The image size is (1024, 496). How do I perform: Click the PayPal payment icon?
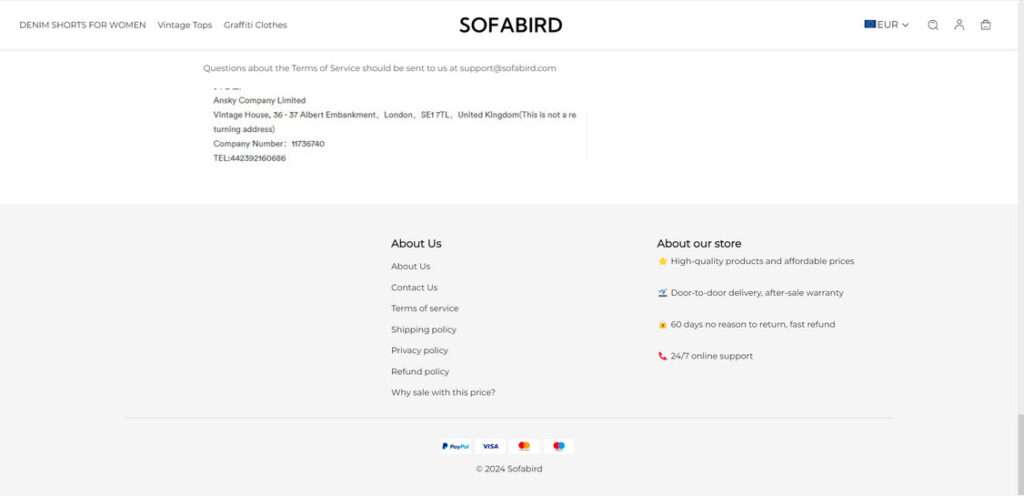456,446
